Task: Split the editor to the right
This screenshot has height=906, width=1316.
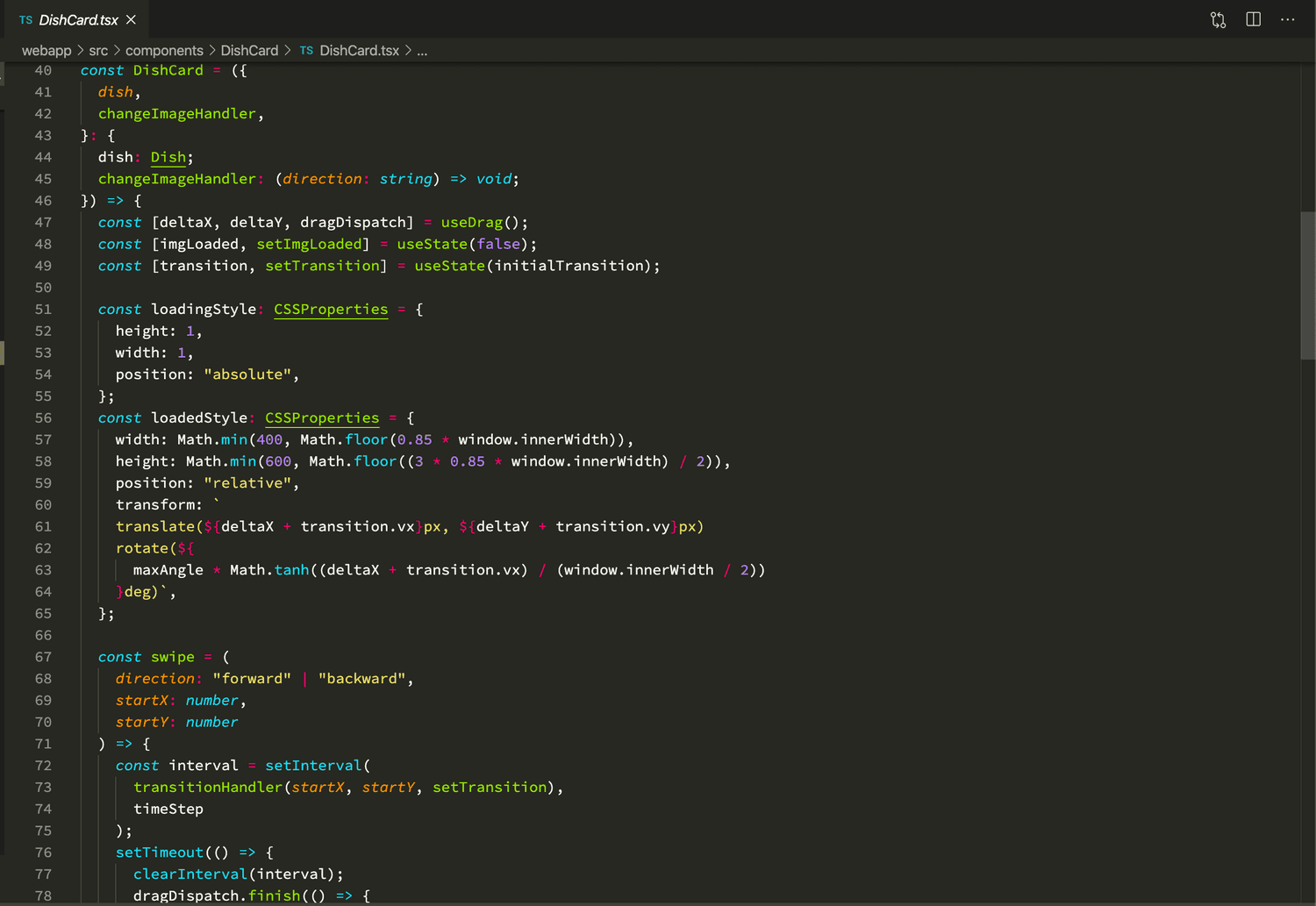Action: (1253, 19)
